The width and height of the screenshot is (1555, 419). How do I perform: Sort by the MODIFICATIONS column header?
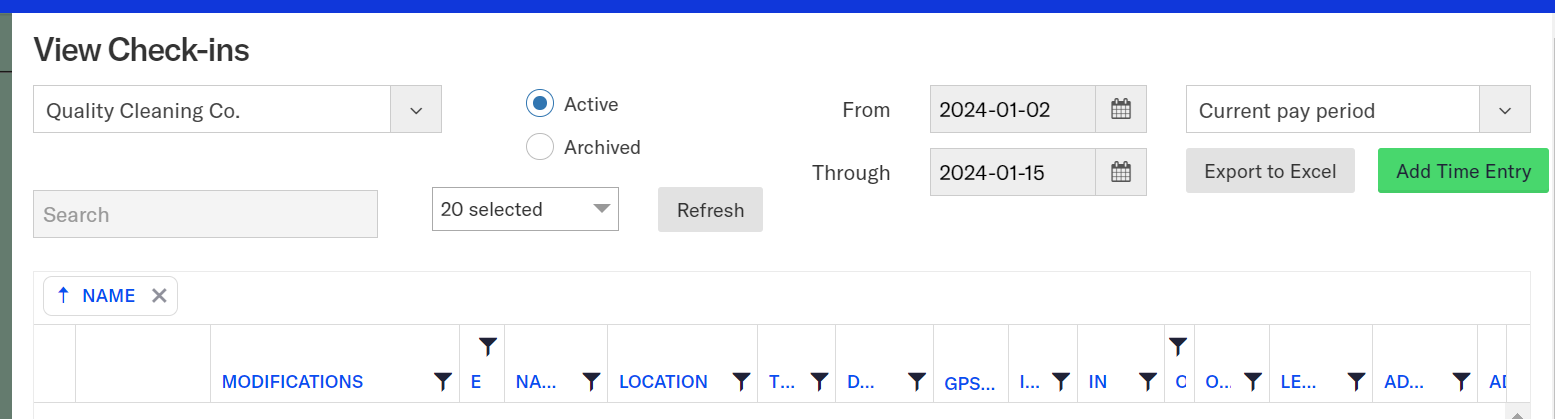[292, 382]
